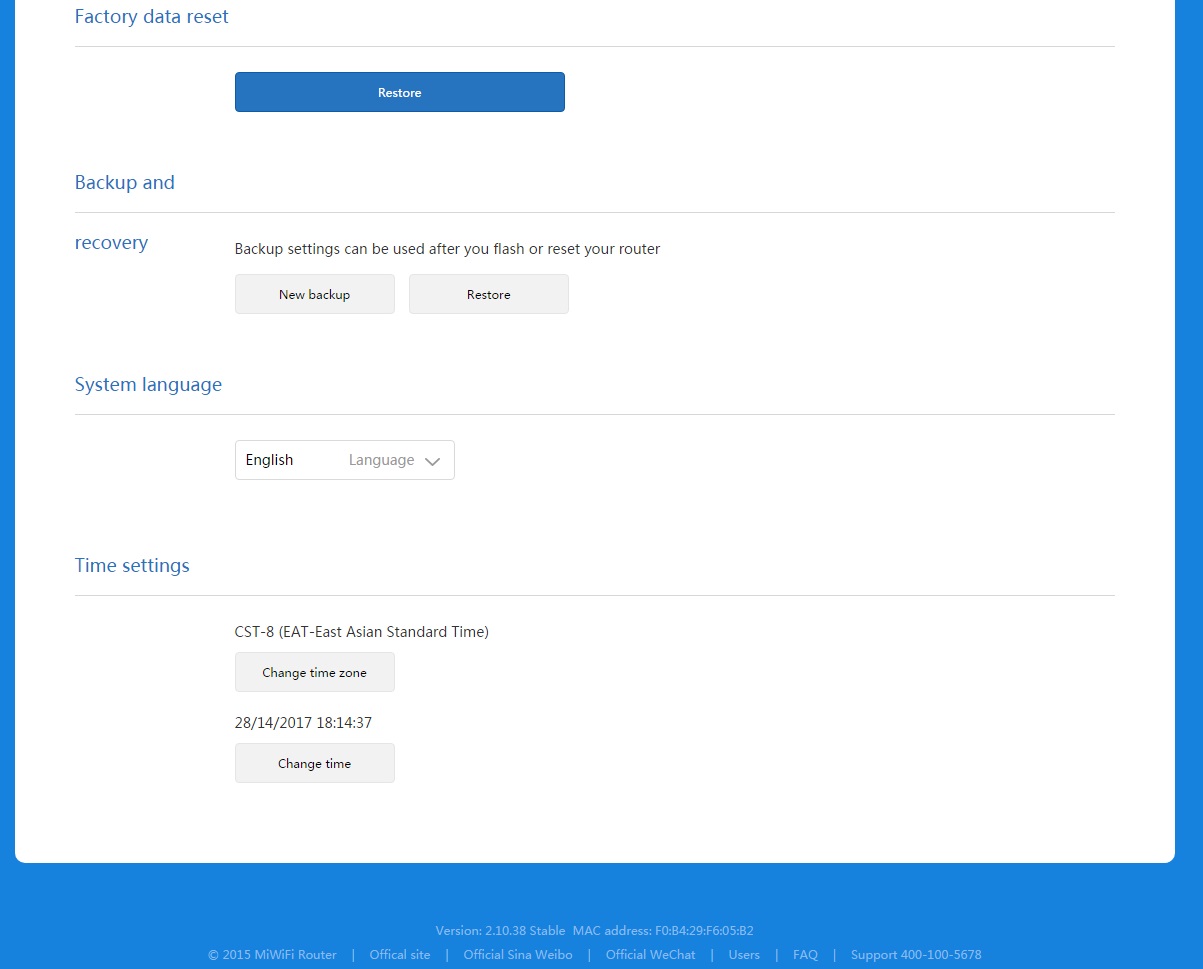Create a New backup of settings
The image size is (1203, 969).
pos(315,294)
